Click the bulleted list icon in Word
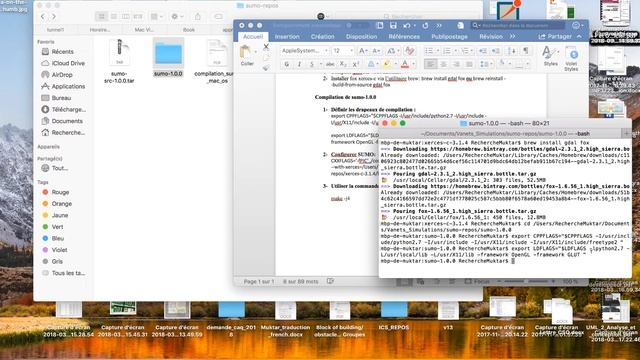This screenshot has height=360, width=640. coord(430,51)
